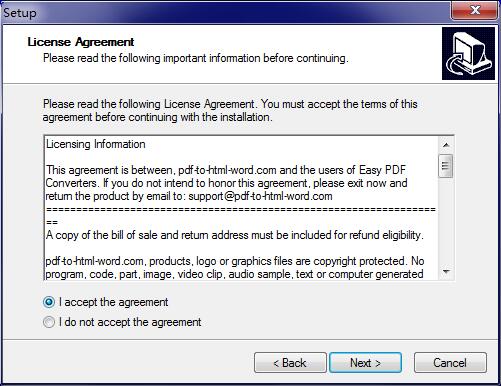Choose "I do not accept the agreement"
501x386 pixels.
pos(49,322)
